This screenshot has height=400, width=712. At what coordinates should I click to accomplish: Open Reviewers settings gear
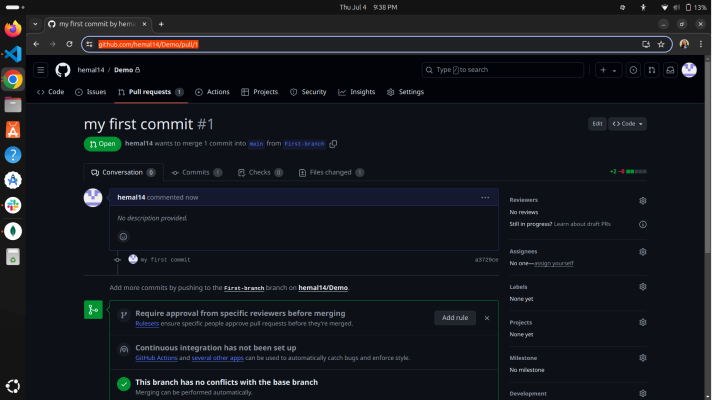point(643,200)
